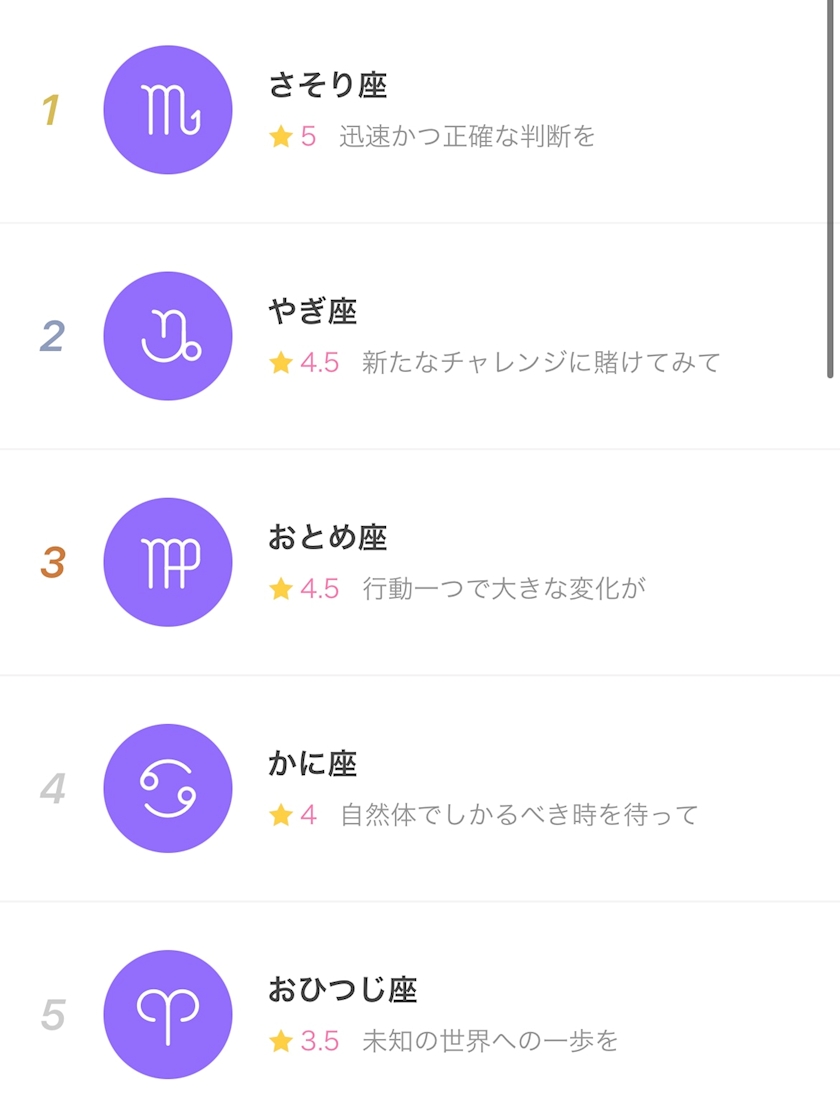Tap the Aries zodiac symbol icon

tap(168, 1014)
